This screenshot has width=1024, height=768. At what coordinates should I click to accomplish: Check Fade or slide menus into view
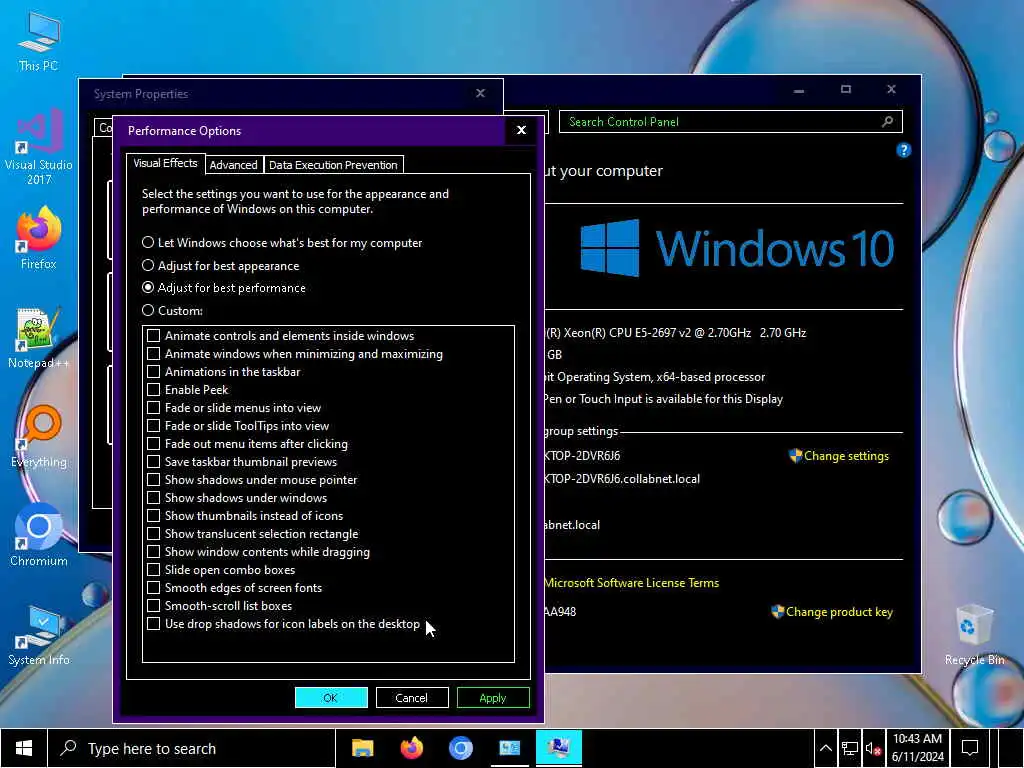(x=153, y=408)
